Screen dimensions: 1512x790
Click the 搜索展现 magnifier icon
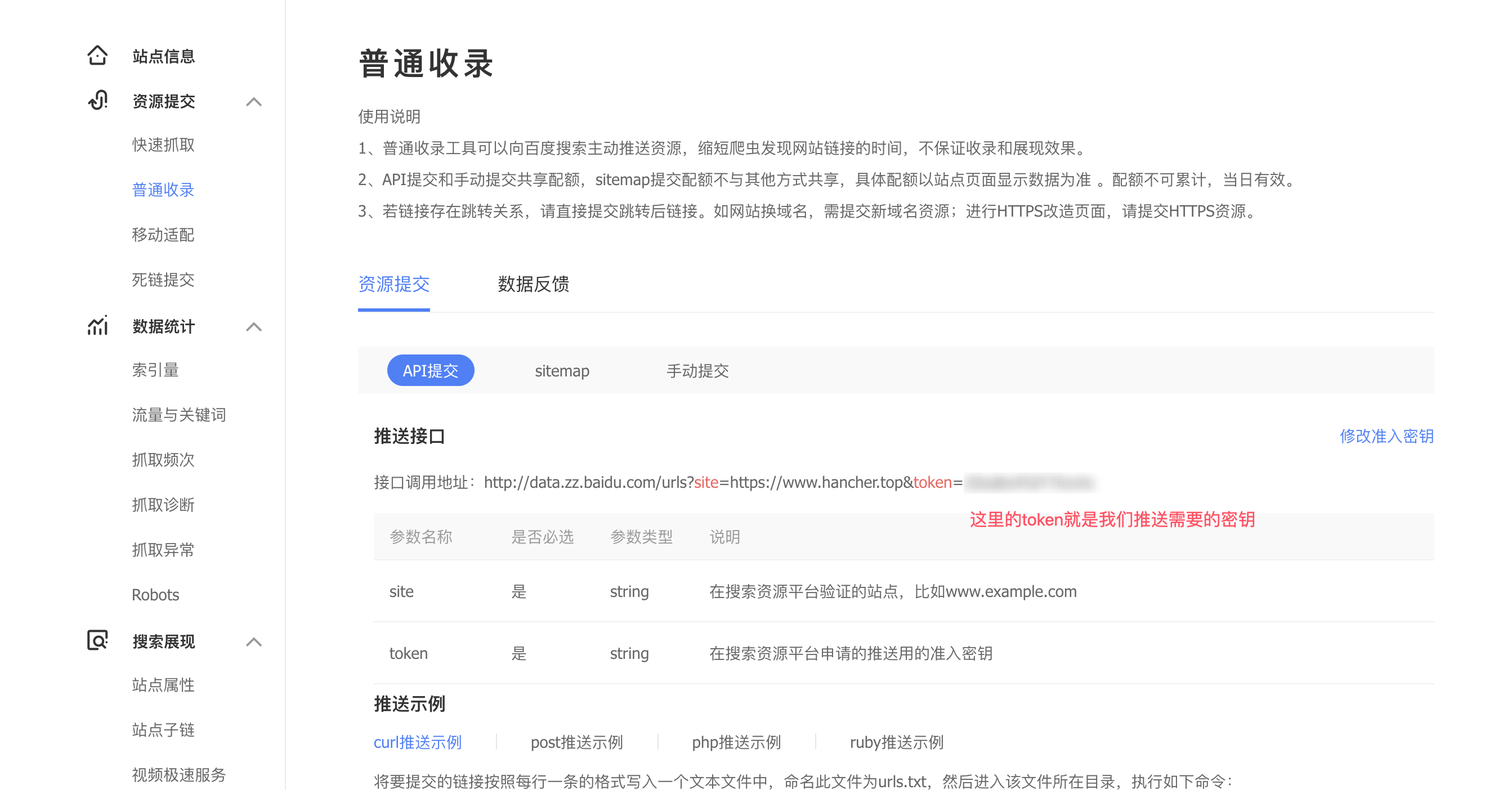point(97,641)
